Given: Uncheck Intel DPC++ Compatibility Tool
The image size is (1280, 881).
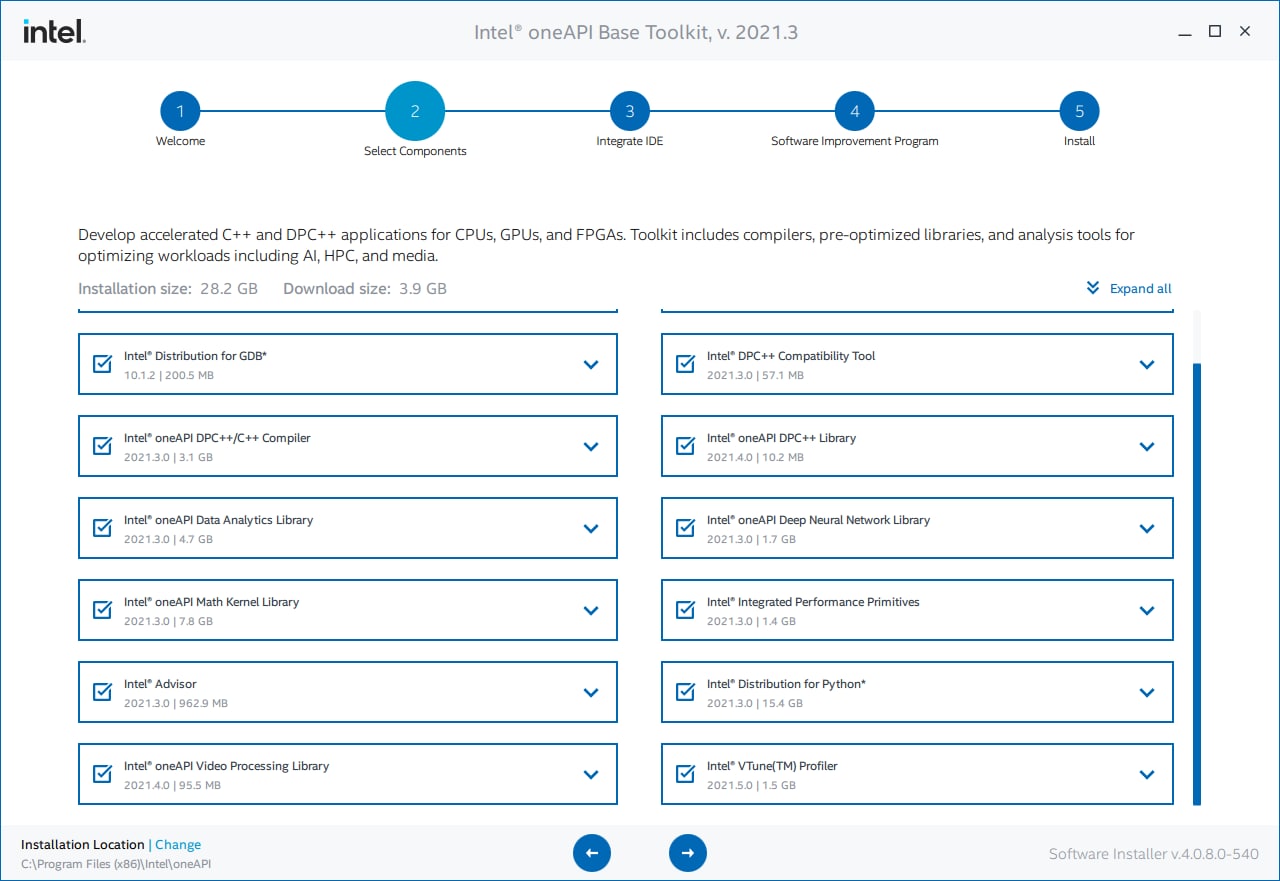Looking at the screenshot, I should point(685,364).
